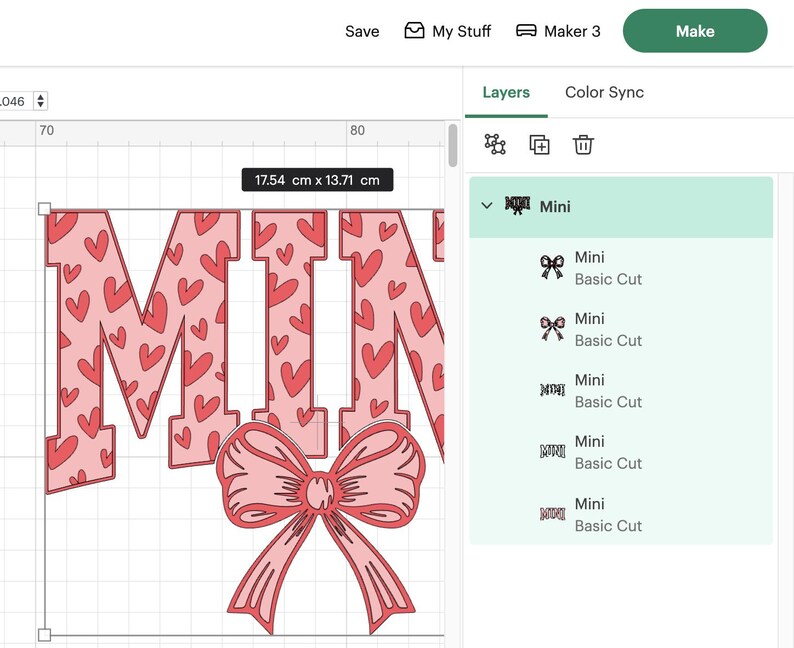Click the Make button
Screen dimensions: 794x648
point(695,31)
